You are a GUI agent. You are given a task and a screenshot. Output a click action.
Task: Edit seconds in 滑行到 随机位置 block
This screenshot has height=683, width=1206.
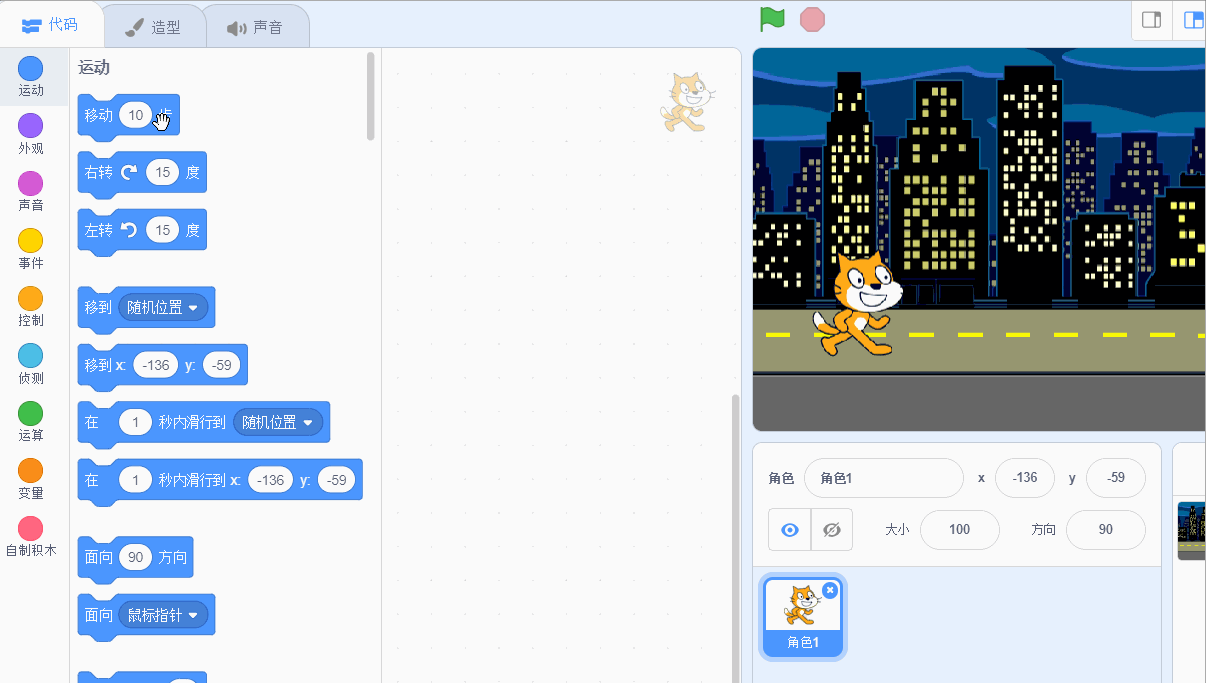135,422
